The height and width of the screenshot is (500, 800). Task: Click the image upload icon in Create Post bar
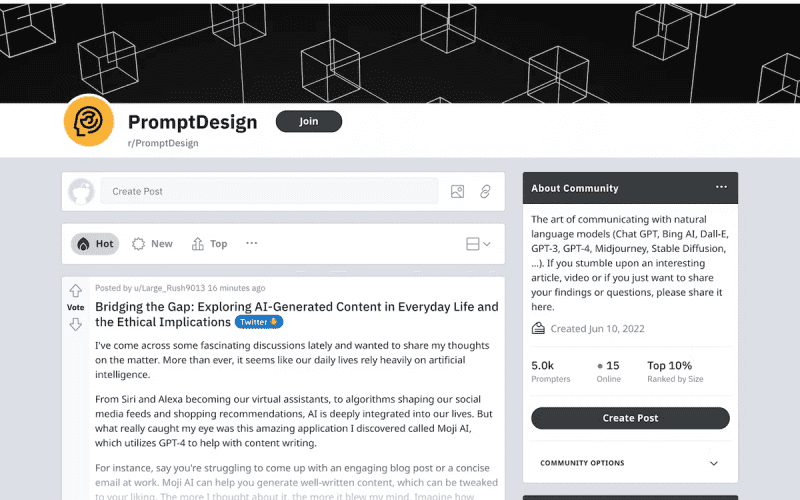click(458, 192)
